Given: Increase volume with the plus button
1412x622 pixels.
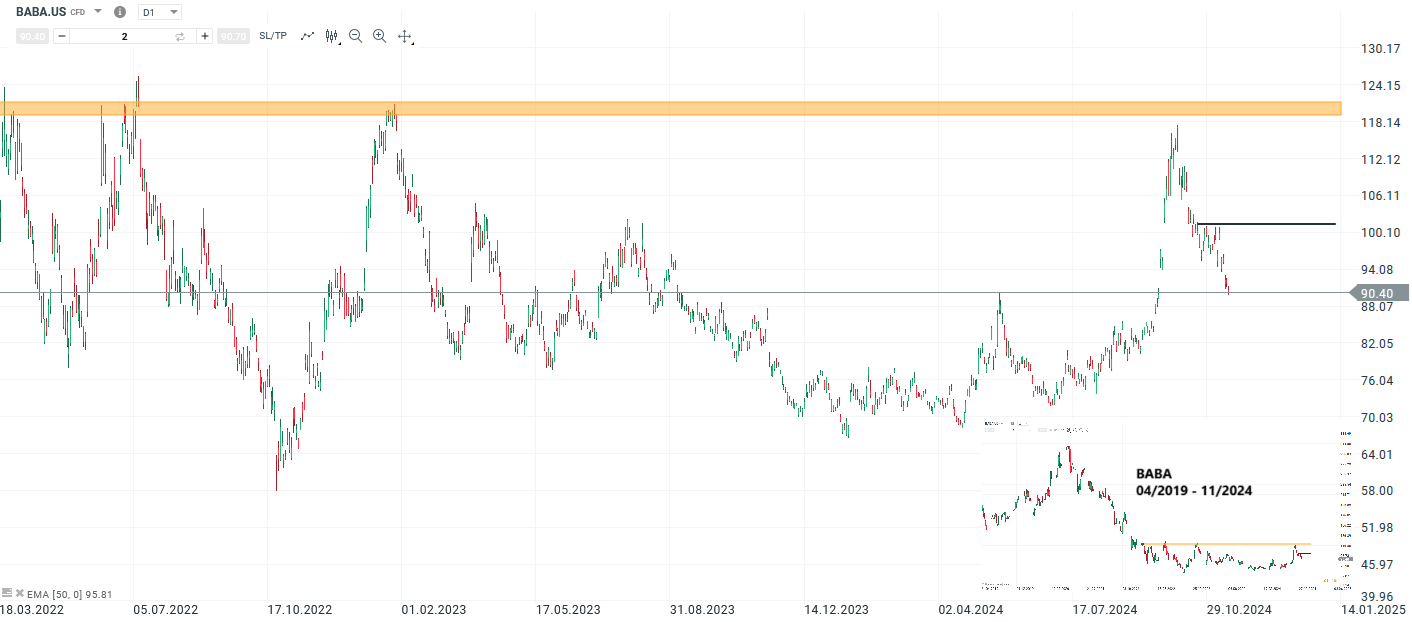Looking at the screenshot, I should click(205, 36).
